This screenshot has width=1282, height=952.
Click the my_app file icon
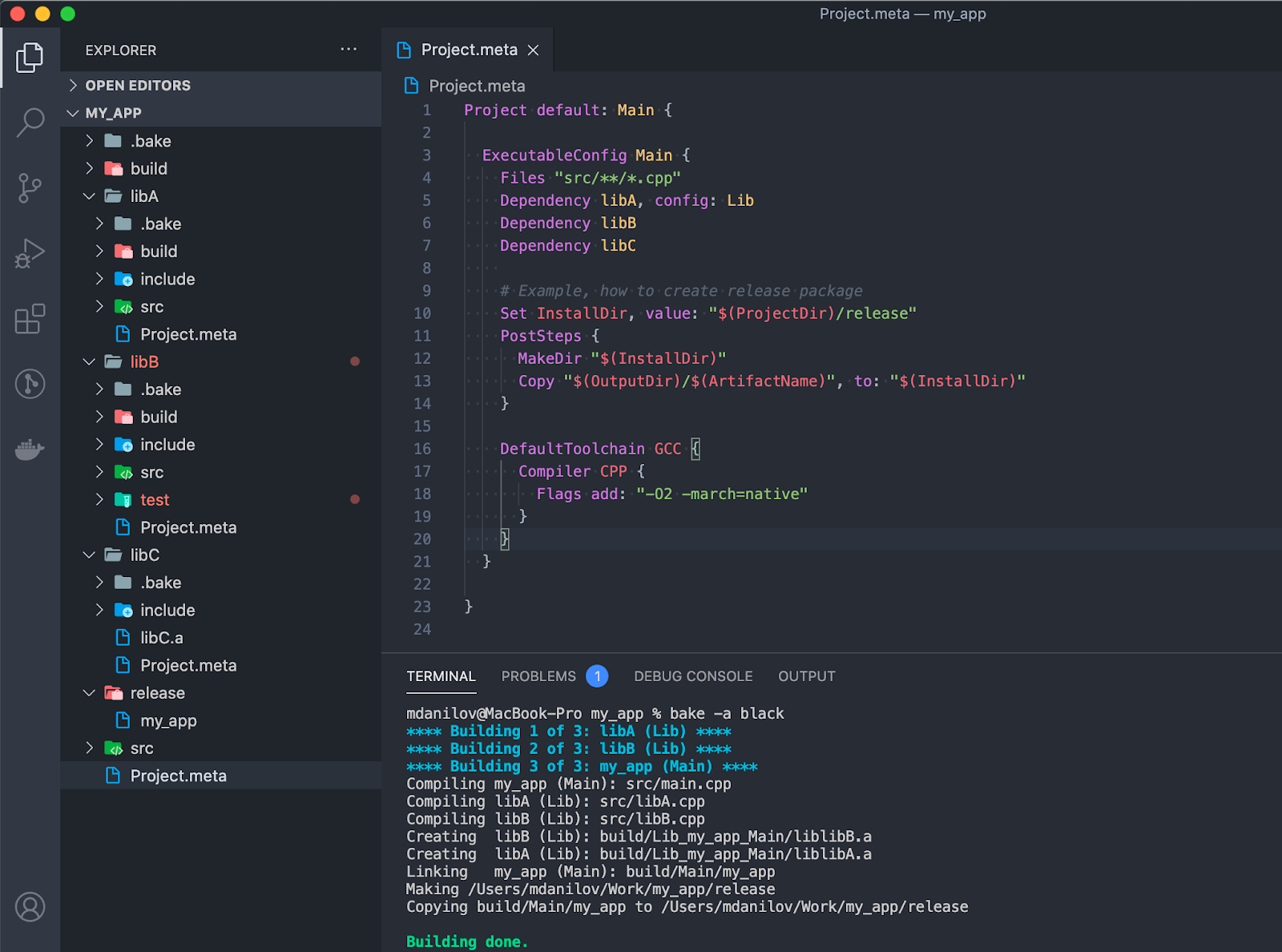click(123, 720)
